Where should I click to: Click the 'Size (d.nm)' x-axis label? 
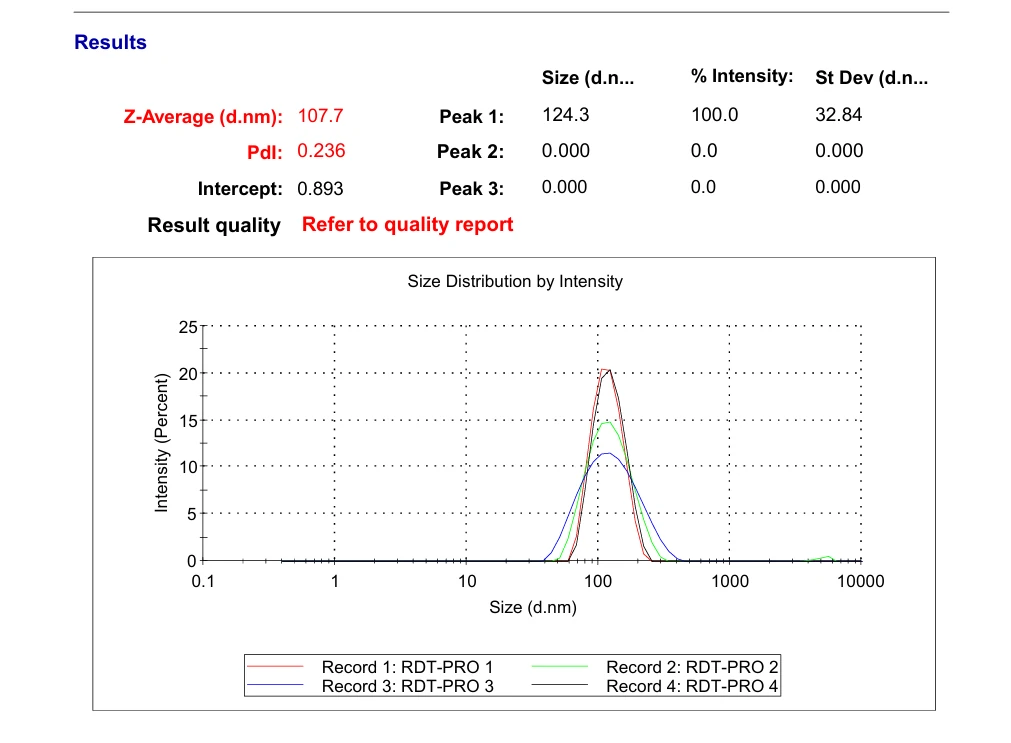532,607
